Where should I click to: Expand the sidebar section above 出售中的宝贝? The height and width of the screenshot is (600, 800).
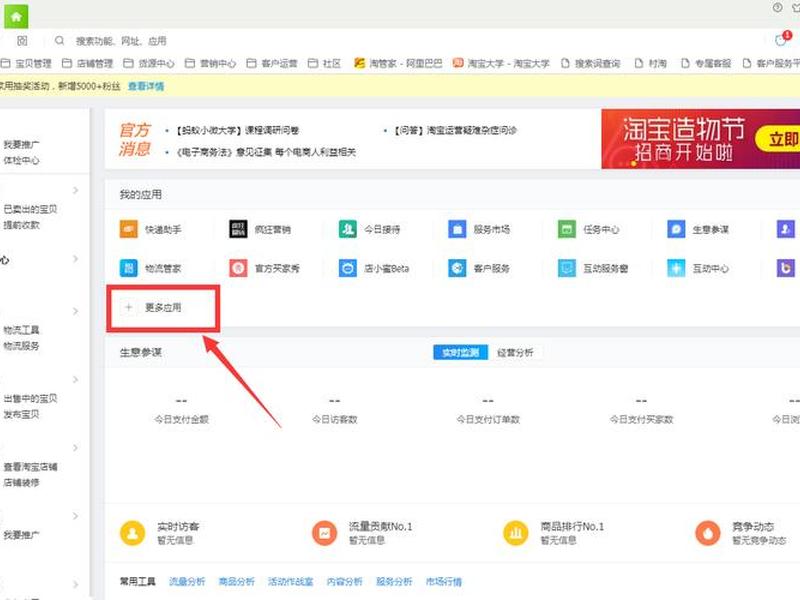(76, 380)
